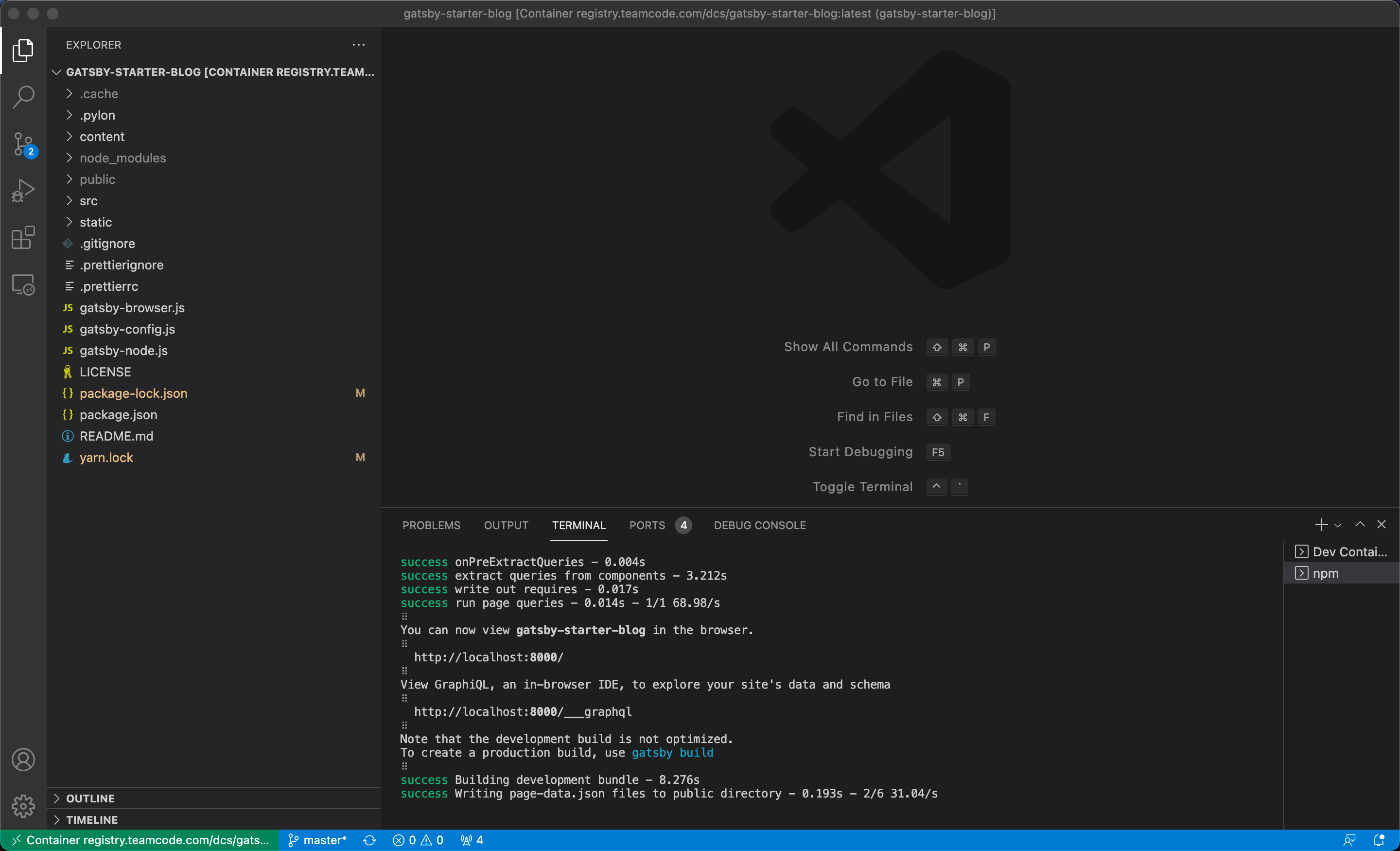The height and width of the screenshot is (851, 1400).
Task: Open the Remote Explorer icon
Action: coord(23,285)
